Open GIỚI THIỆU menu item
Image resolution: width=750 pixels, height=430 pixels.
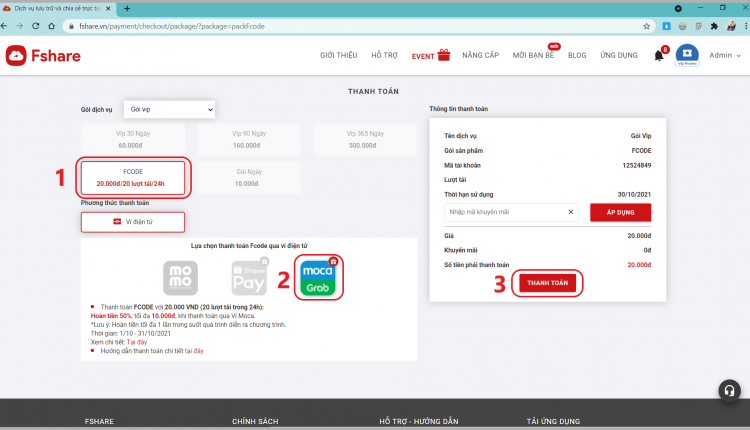click(x=339, y=55)
